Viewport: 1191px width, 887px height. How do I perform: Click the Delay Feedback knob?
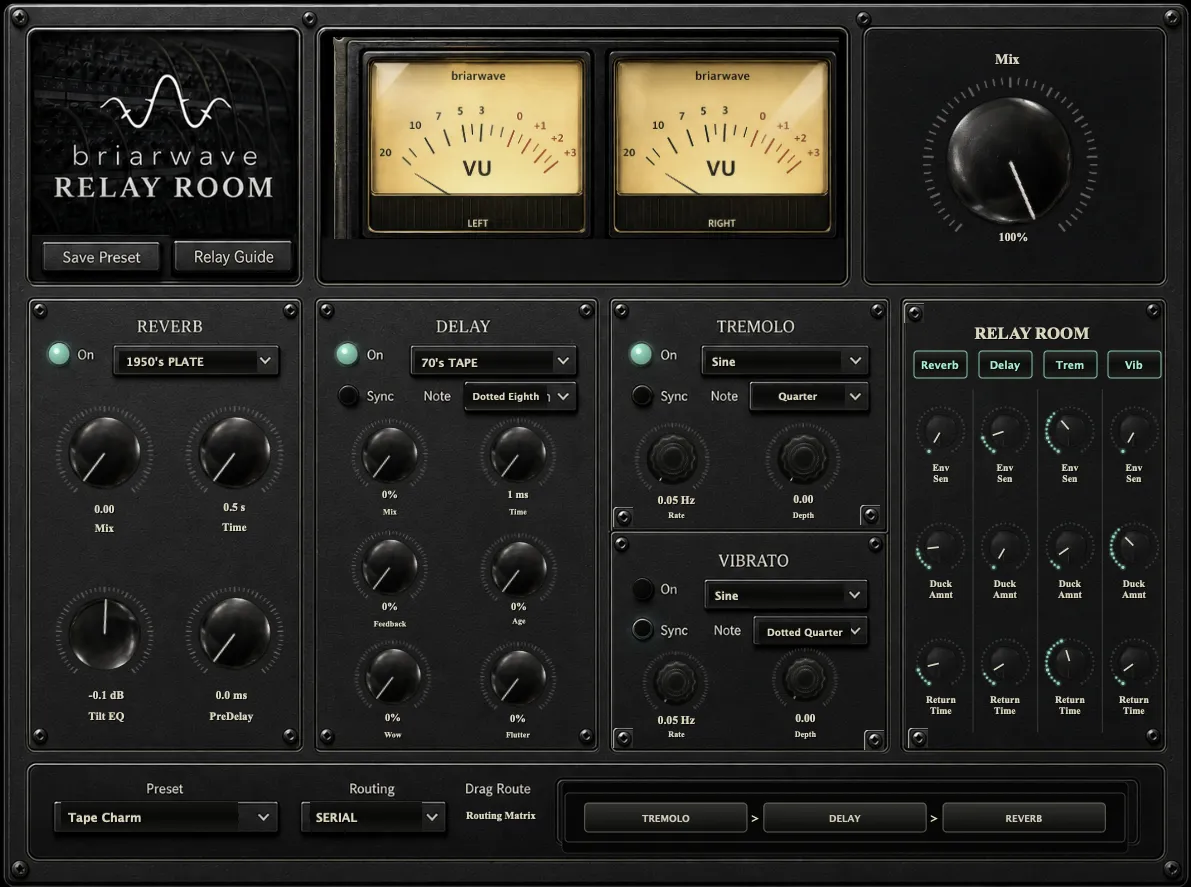point(390,567)
